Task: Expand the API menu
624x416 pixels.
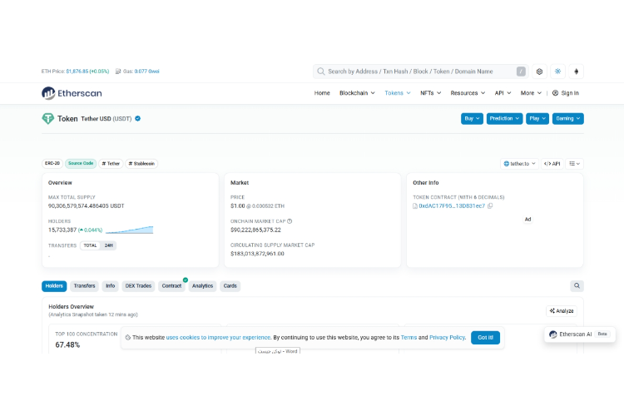Action: (x=503, y=93)
